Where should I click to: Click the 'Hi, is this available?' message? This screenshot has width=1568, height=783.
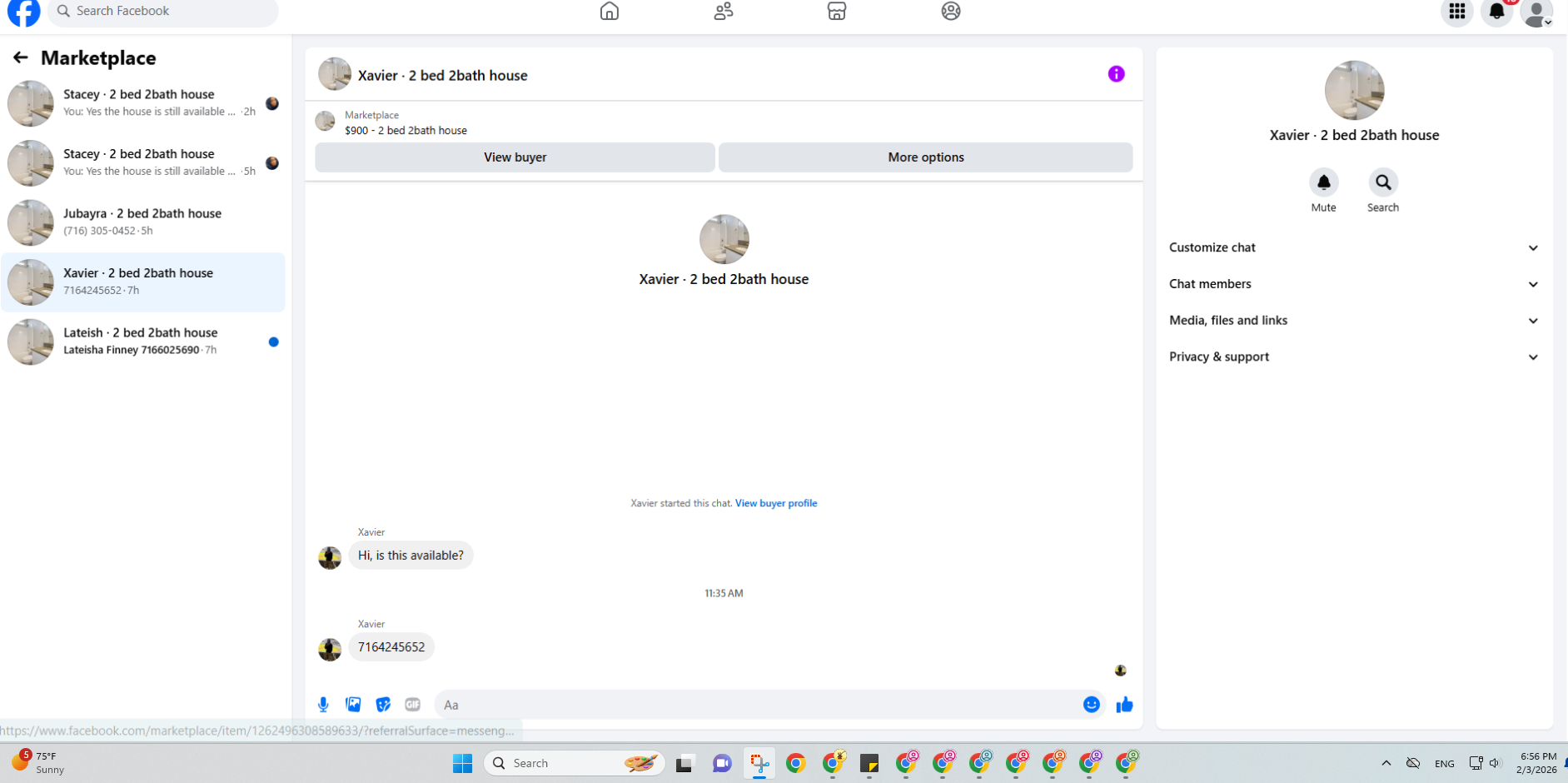click(x=411, y=556)
